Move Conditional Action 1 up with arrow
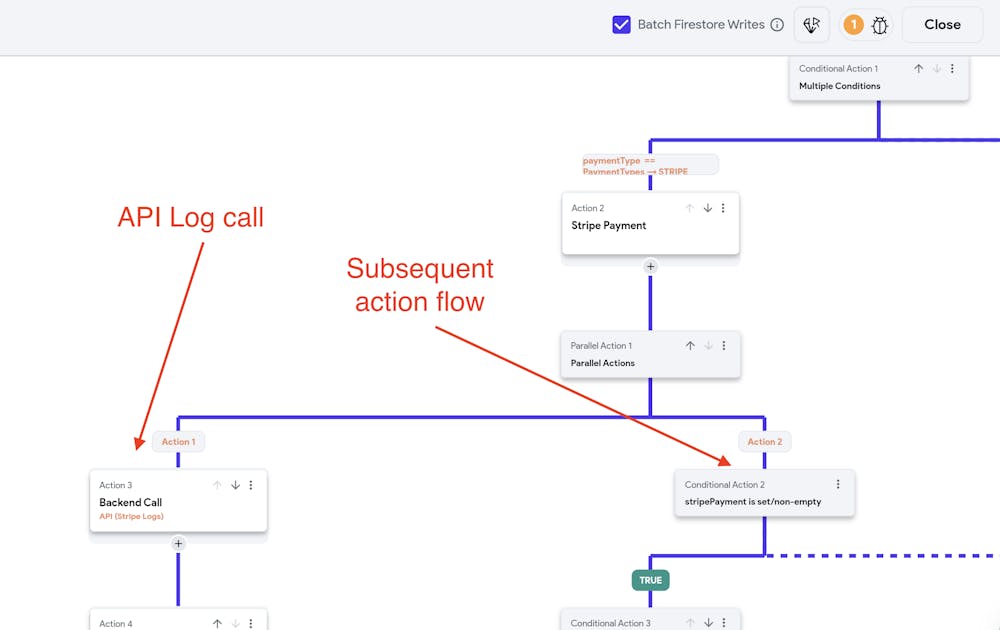 pos(918,69)
